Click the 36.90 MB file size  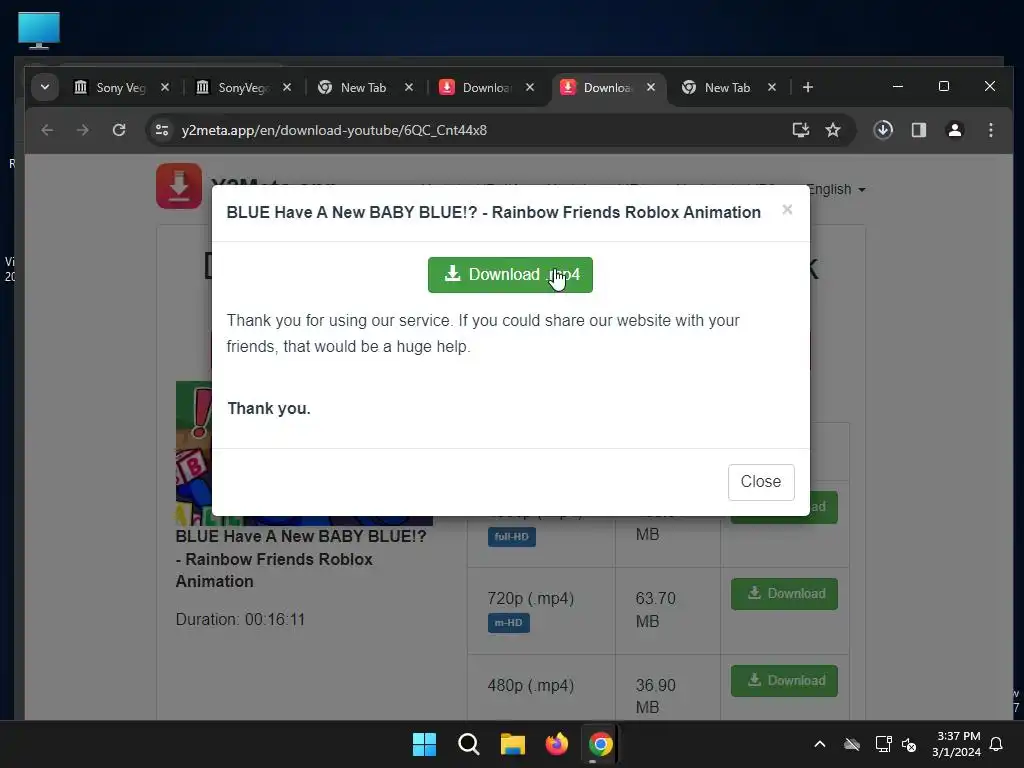click(x=656, y=696)
